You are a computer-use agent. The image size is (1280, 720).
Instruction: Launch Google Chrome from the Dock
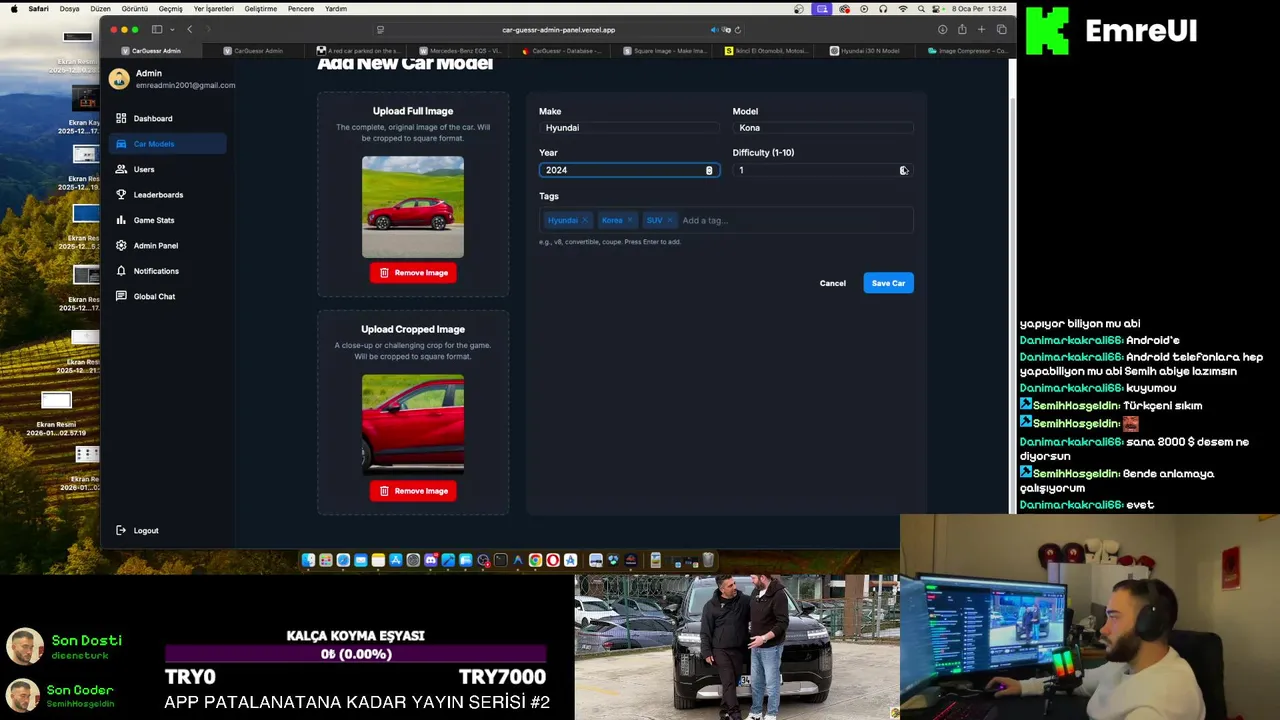coord(536,560)
